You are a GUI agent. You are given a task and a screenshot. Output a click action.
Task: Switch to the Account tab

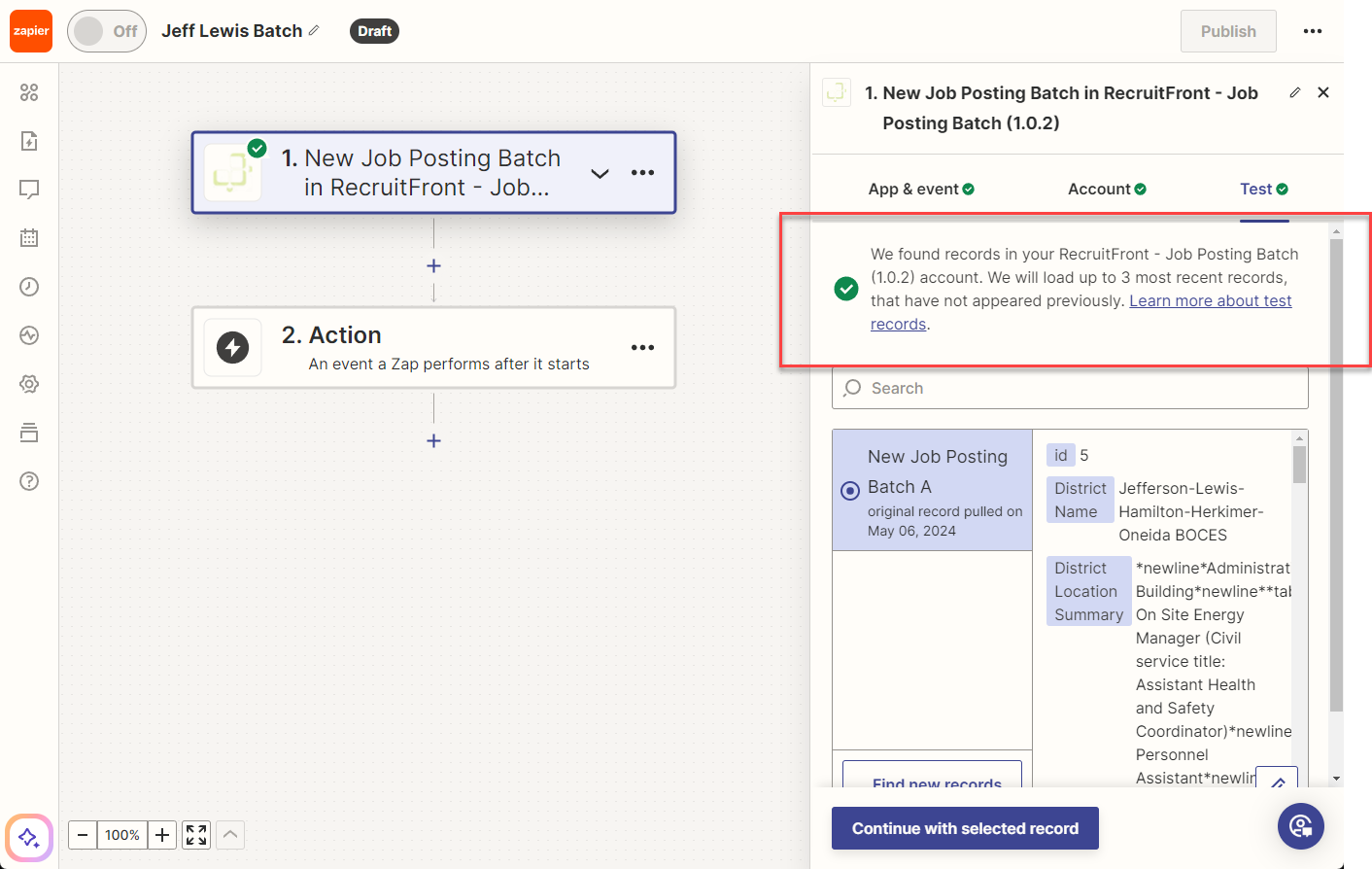click(x=1107, y=190)
